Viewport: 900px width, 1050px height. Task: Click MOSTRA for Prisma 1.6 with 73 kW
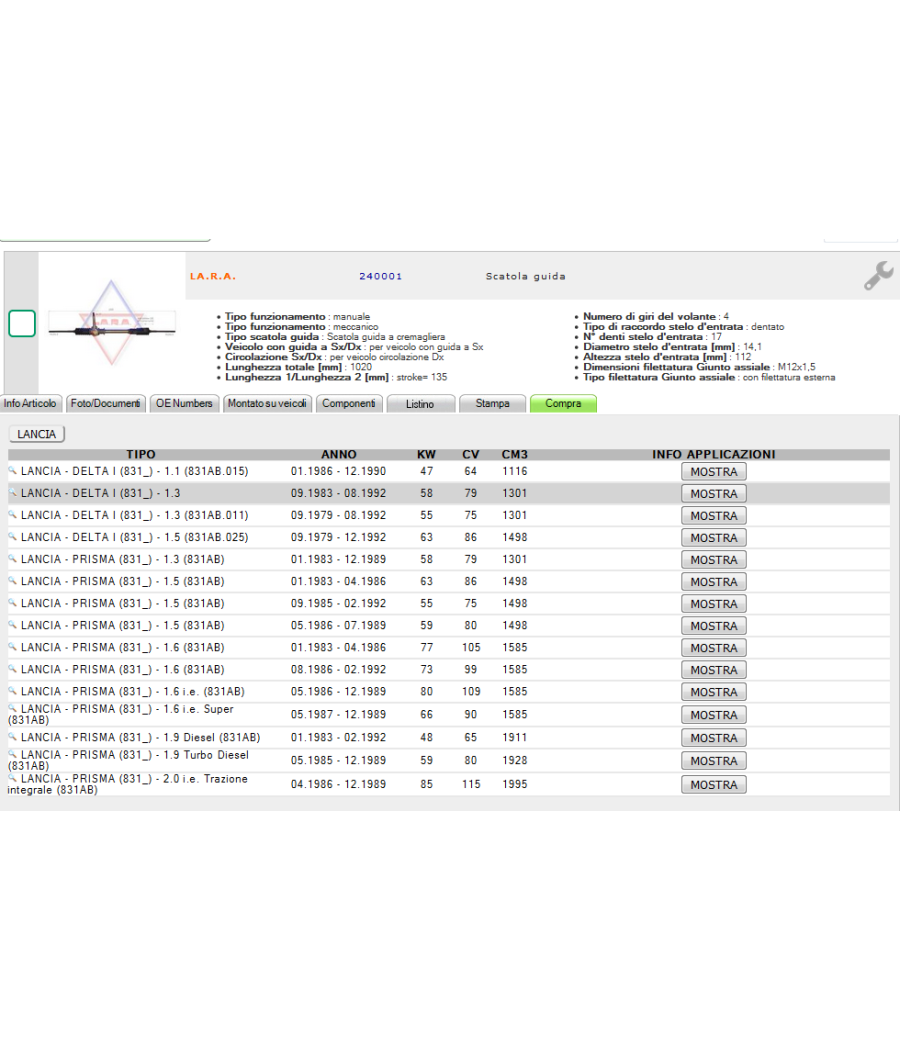coord(714,671)
